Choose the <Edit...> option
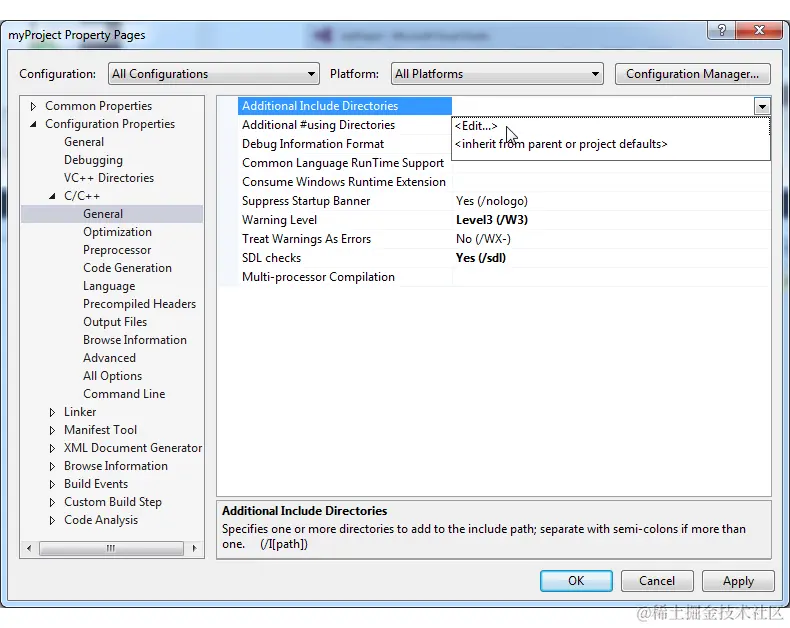Viewport: 790px width, 628px height. (476, 126)
